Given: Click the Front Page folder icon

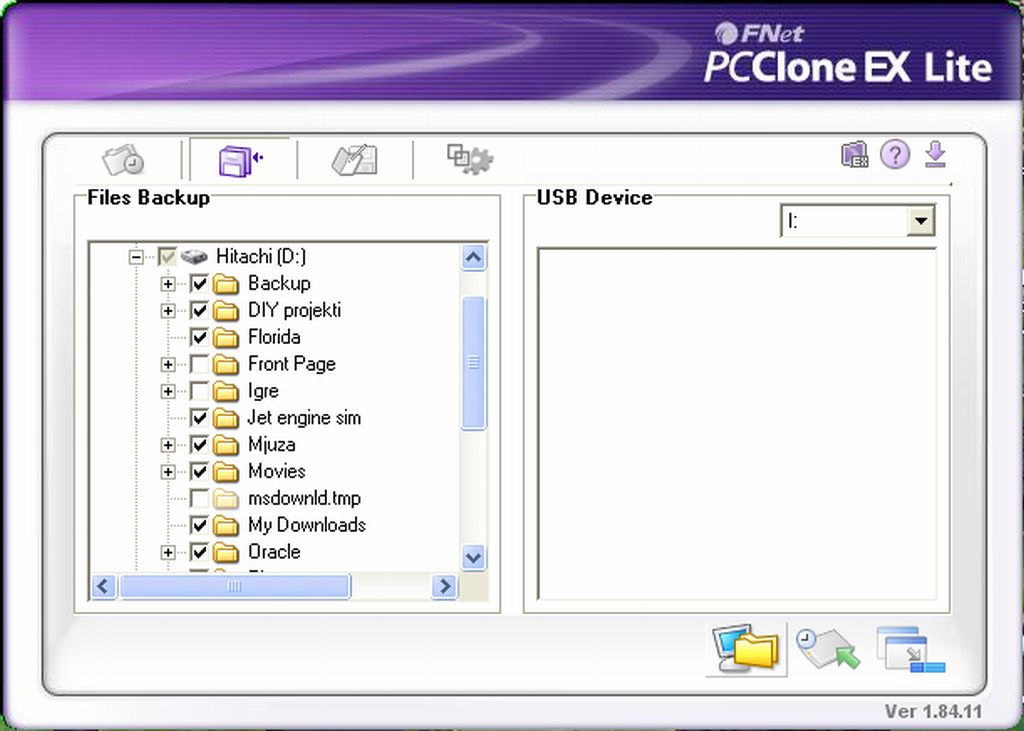Looking at the screenshot, I should point(226,365).
